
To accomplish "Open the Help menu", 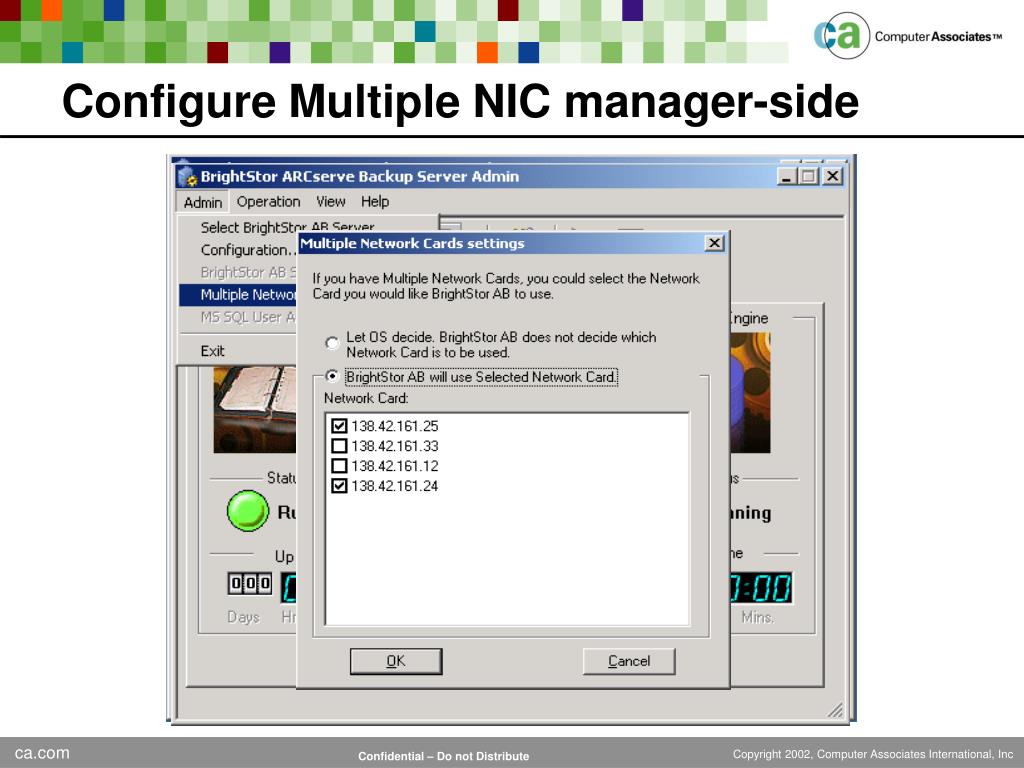I will tap(375, 202).
